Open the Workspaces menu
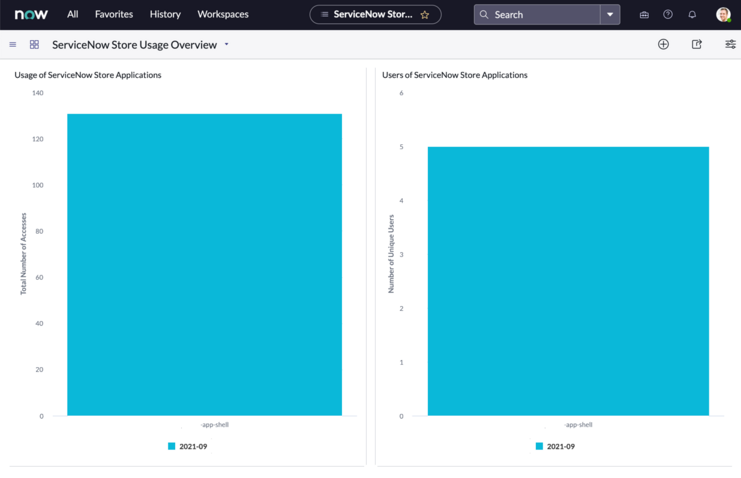741x478 pixels. tap(223, 14)
